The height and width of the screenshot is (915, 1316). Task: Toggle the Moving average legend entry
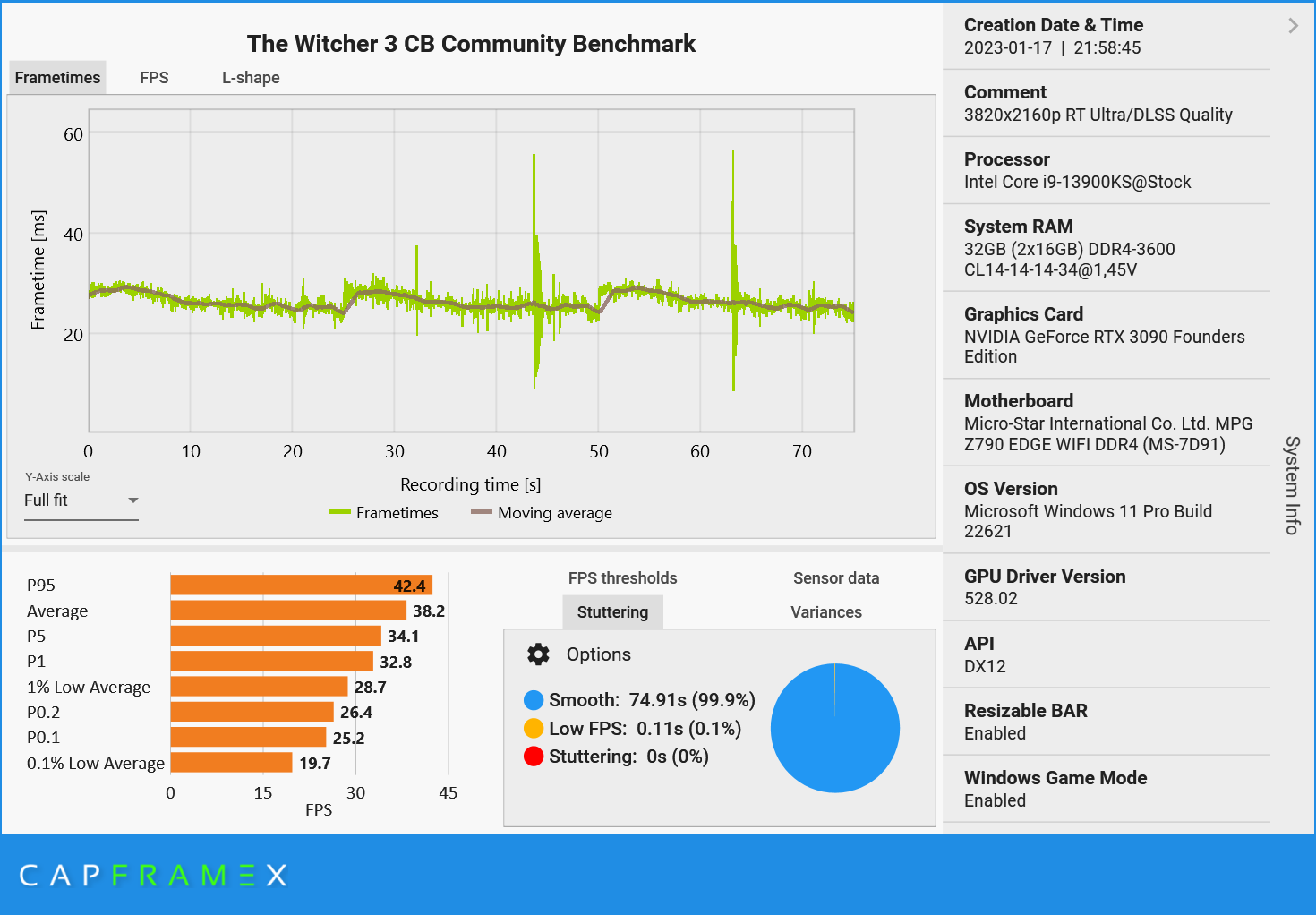(542, 513)
